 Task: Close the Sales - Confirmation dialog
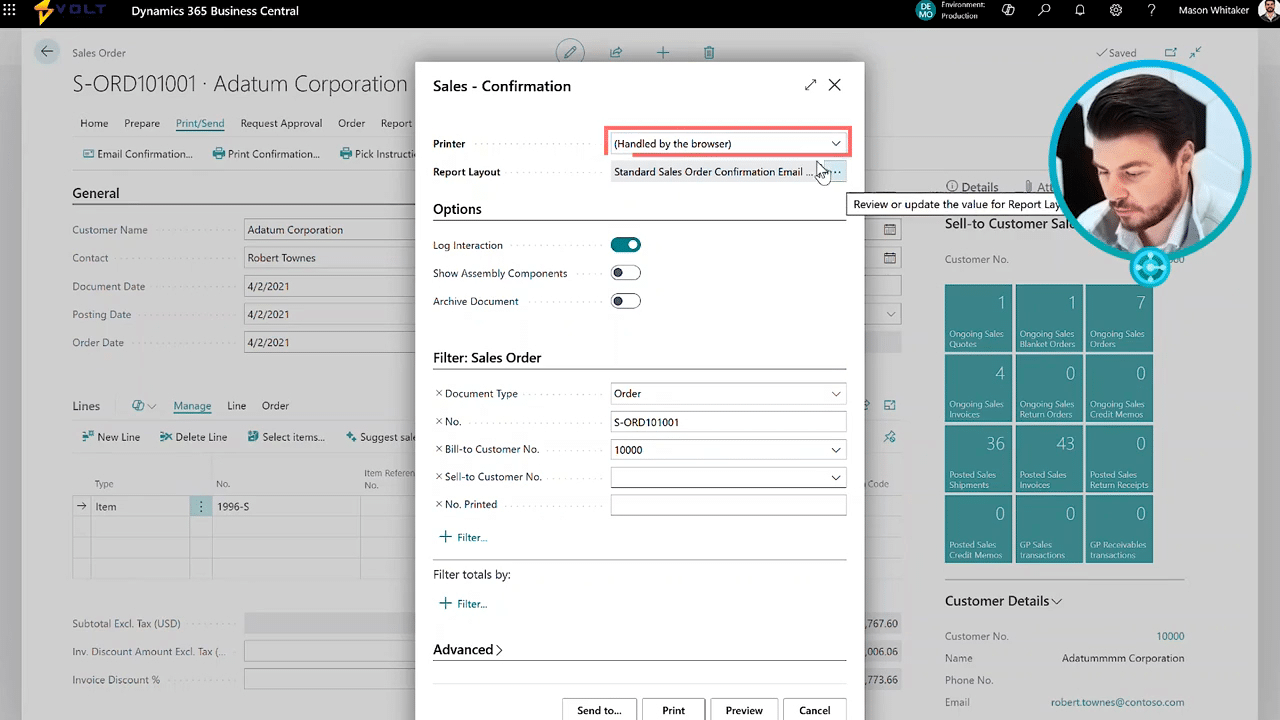click(835, 85)
